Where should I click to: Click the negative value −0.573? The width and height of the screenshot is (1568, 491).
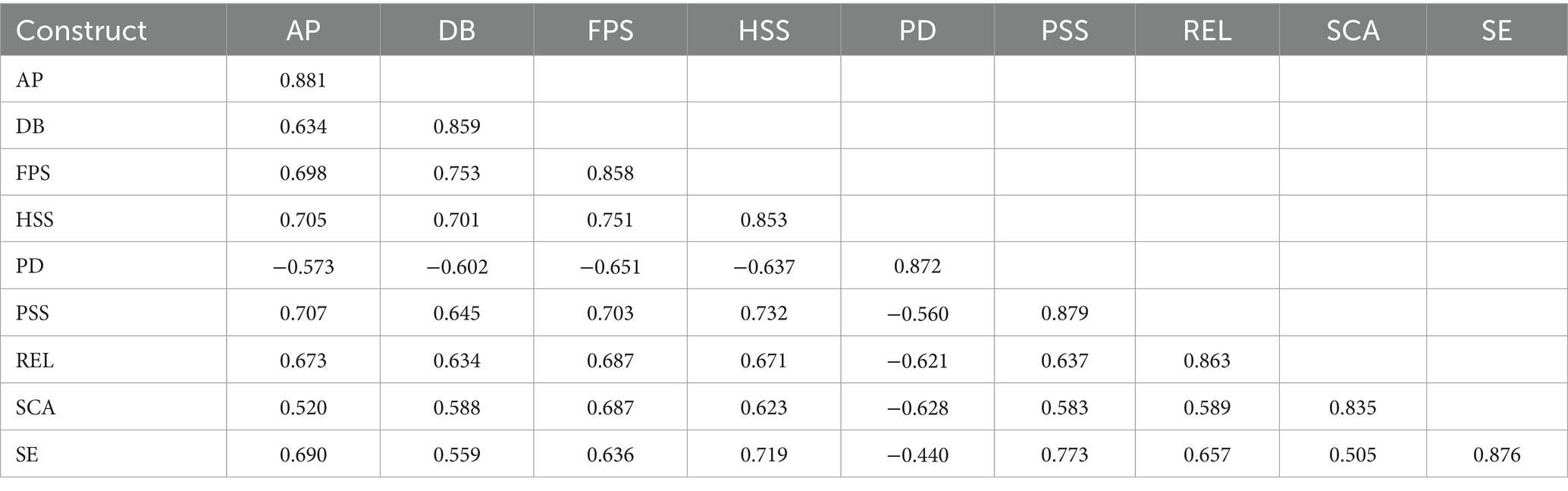(x=303, y=266)
